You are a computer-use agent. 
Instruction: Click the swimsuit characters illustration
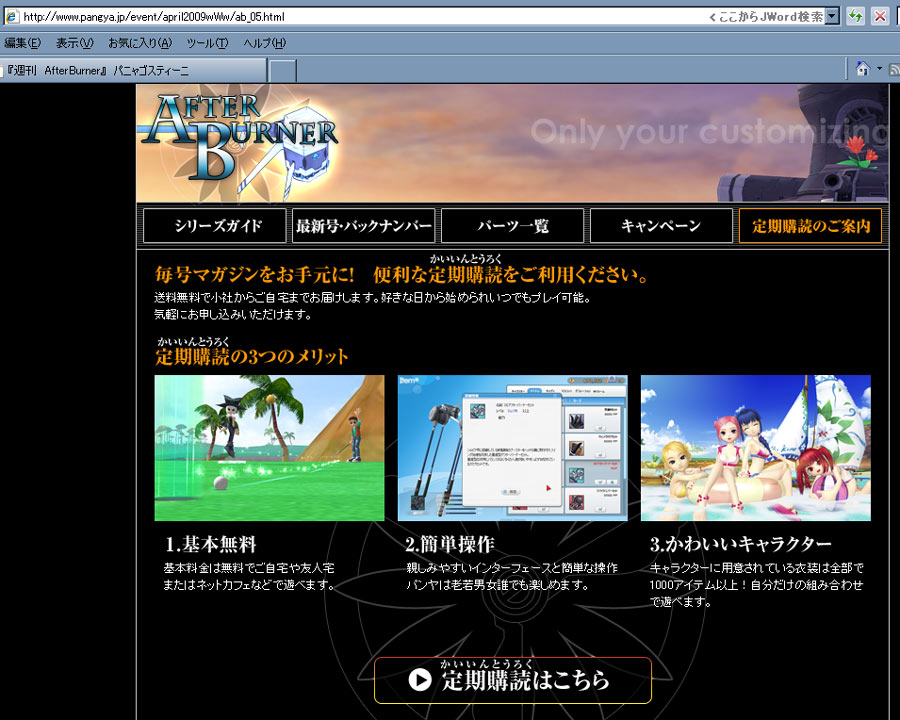pos(756,448)
